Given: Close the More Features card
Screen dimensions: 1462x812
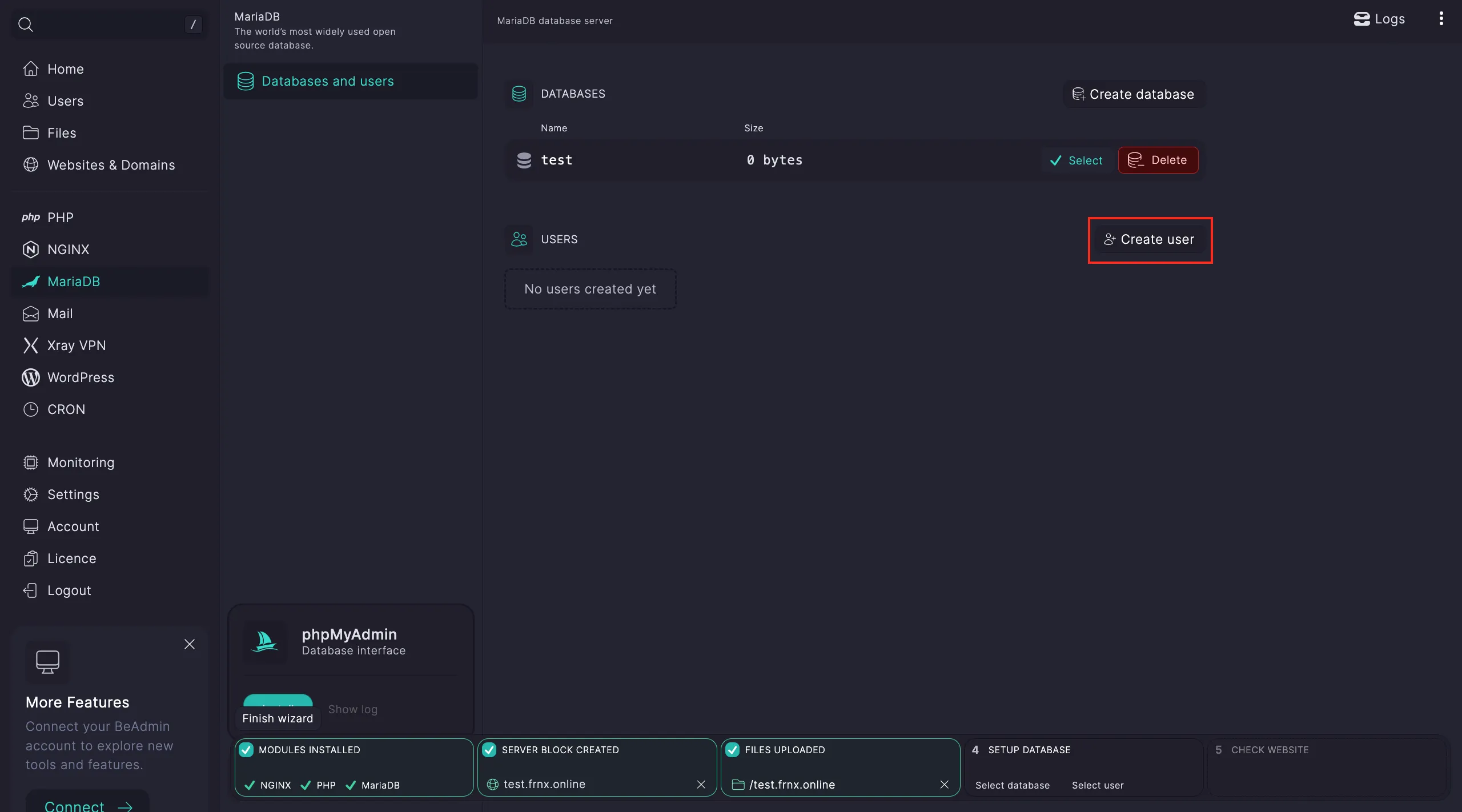Looking at the screenshot, I should [x=190, y=644].
